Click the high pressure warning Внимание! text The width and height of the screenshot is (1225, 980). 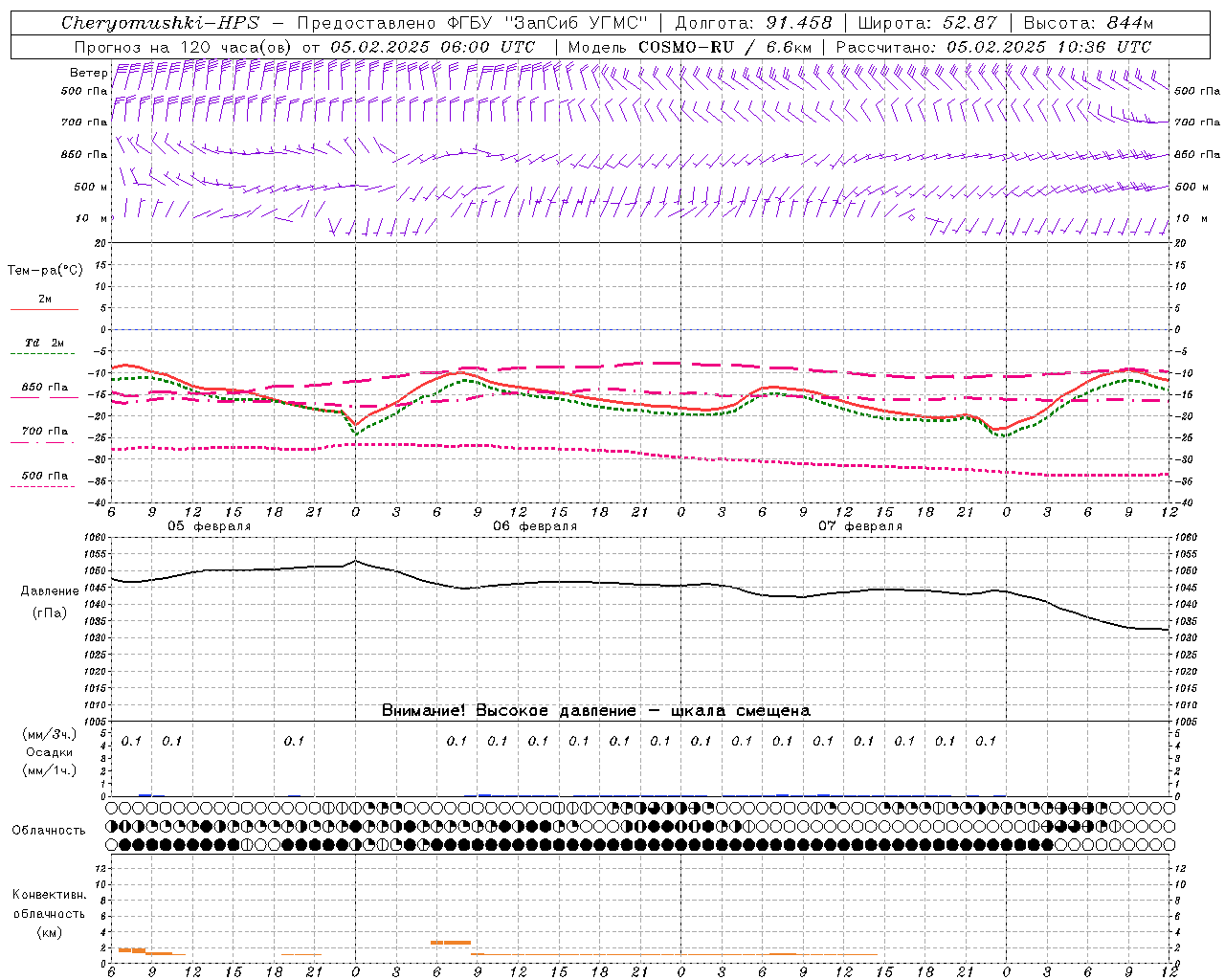coord(596,711)
